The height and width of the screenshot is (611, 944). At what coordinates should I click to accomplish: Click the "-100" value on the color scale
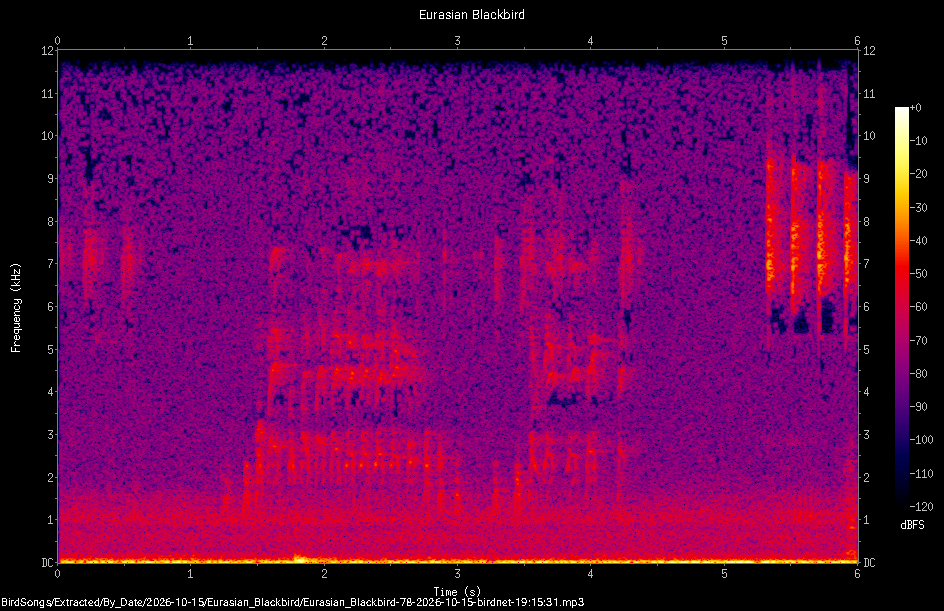click(922, 440)
